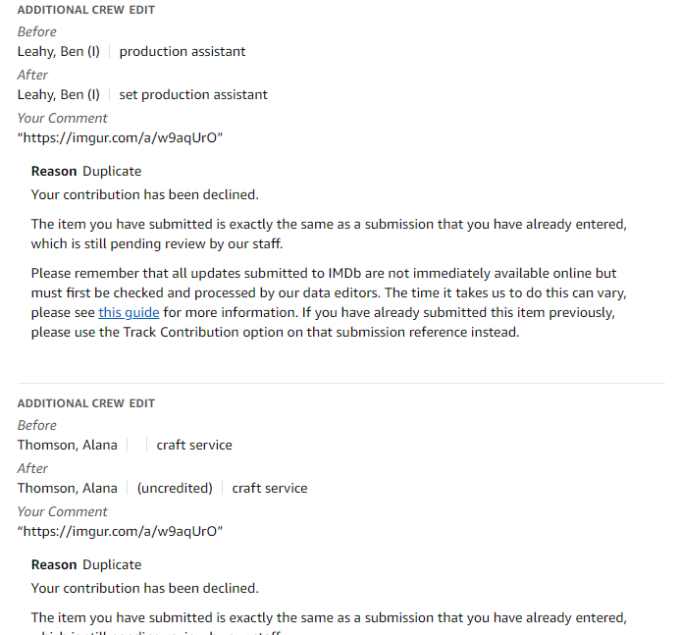680x635 pixels.
Task: Click second "Your contribution has been declined." message
Action: click(x=145, y=589)
